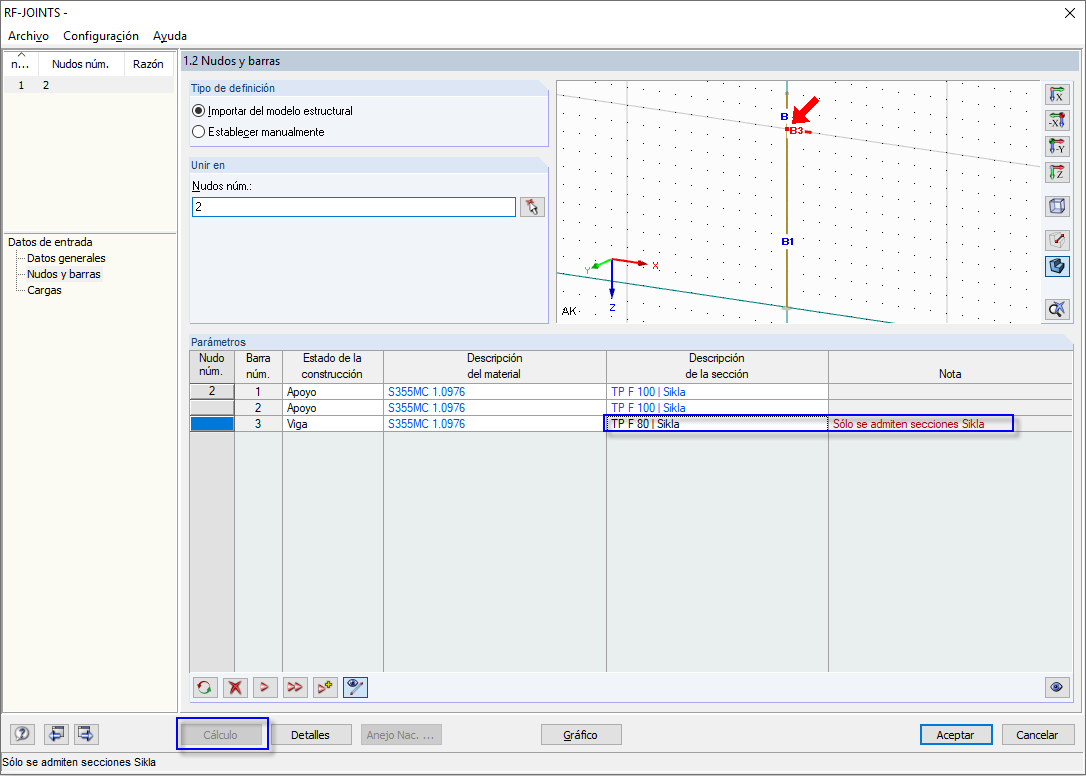Close the RF-JOINTS window

(x=1069, y=13)
